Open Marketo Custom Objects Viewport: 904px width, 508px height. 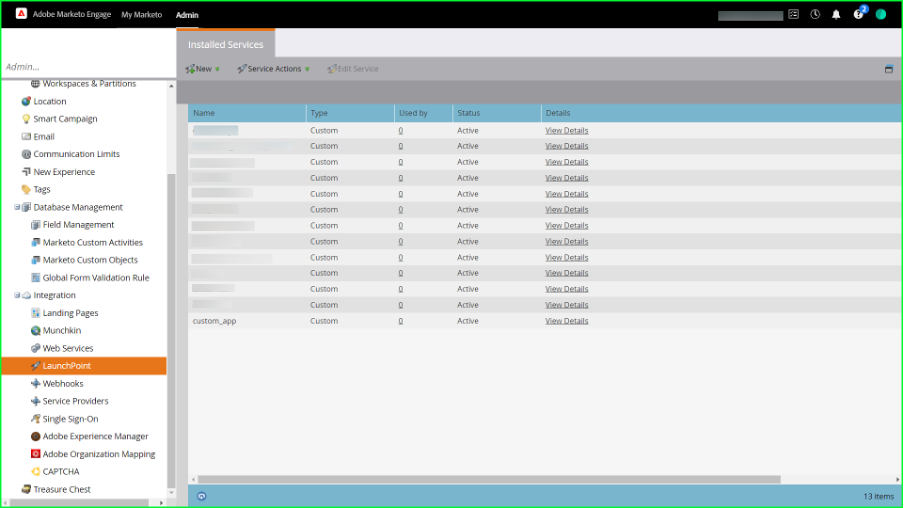click(x=91, y=260)
